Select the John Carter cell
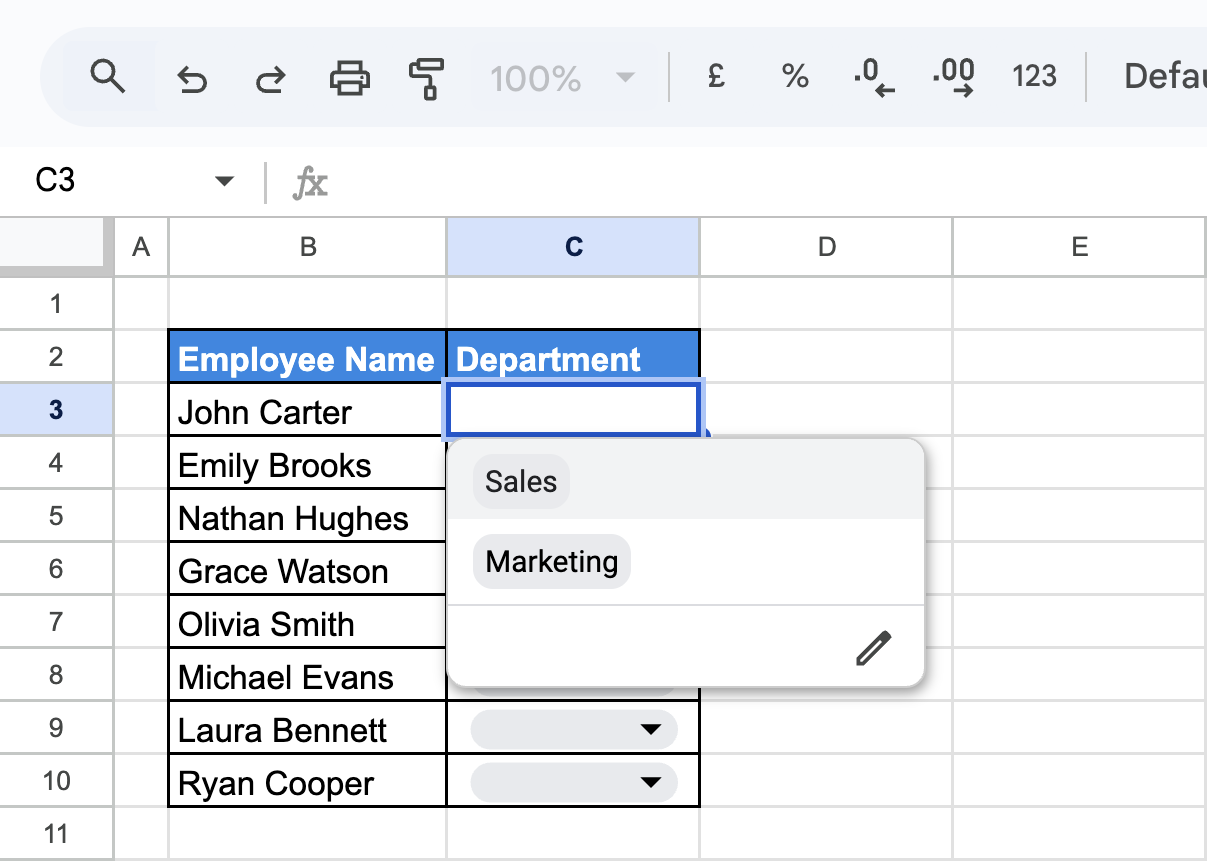 [307, 410]
